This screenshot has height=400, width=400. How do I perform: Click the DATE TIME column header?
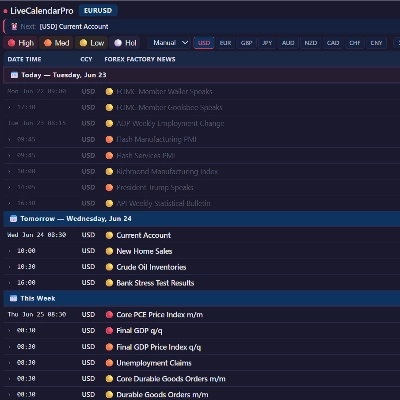(24, 59)
